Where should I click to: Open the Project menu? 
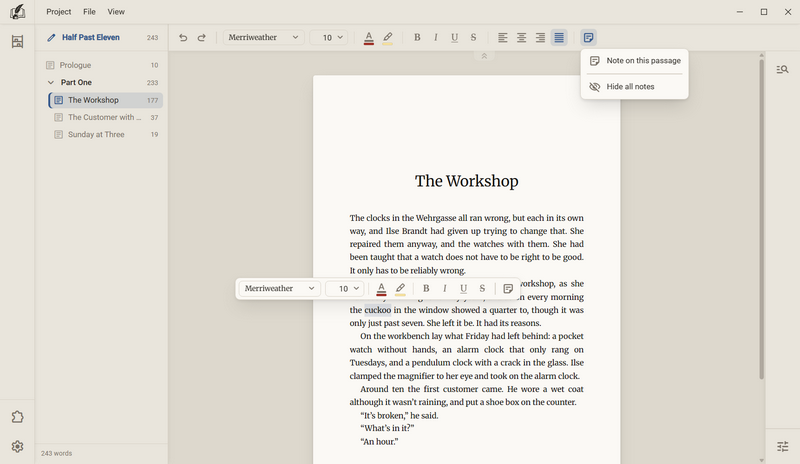click(x=59, y=12)
